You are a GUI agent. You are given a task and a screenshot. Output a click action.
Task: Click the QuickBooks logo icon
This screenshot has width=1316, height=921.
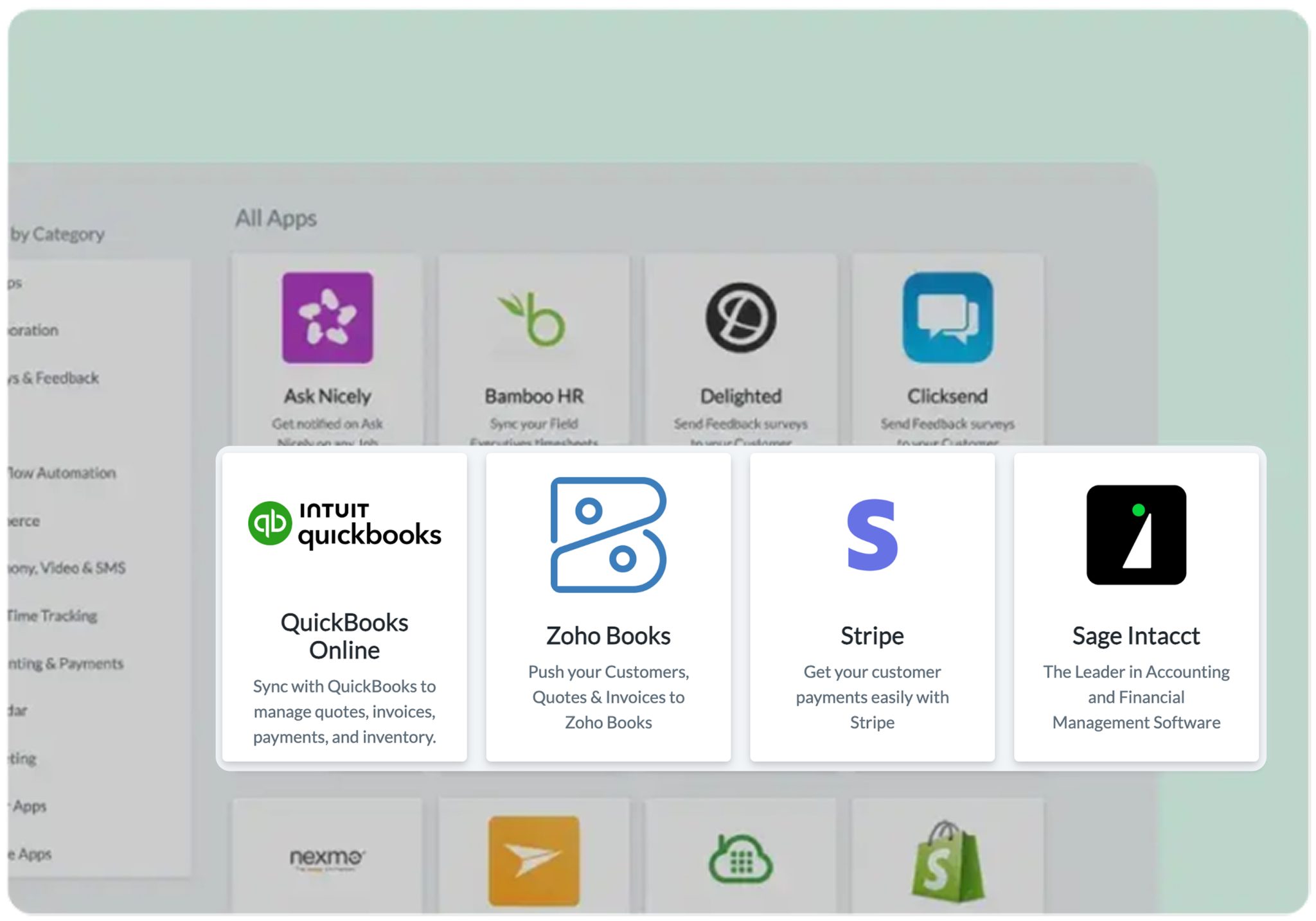tap(344, 524)
